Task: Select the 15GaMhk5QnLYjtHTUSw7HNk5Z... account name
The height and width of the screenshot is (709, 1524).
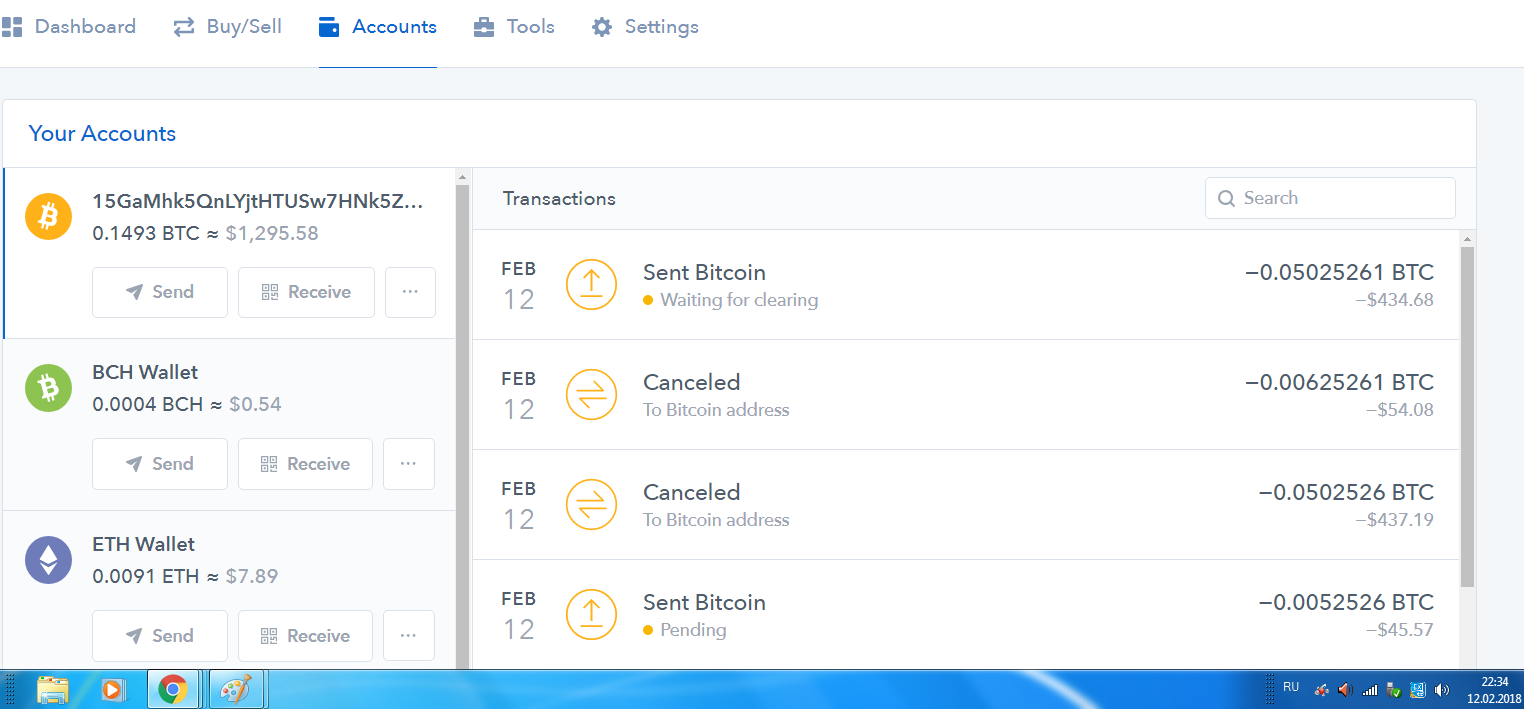Action: [258, 201]
